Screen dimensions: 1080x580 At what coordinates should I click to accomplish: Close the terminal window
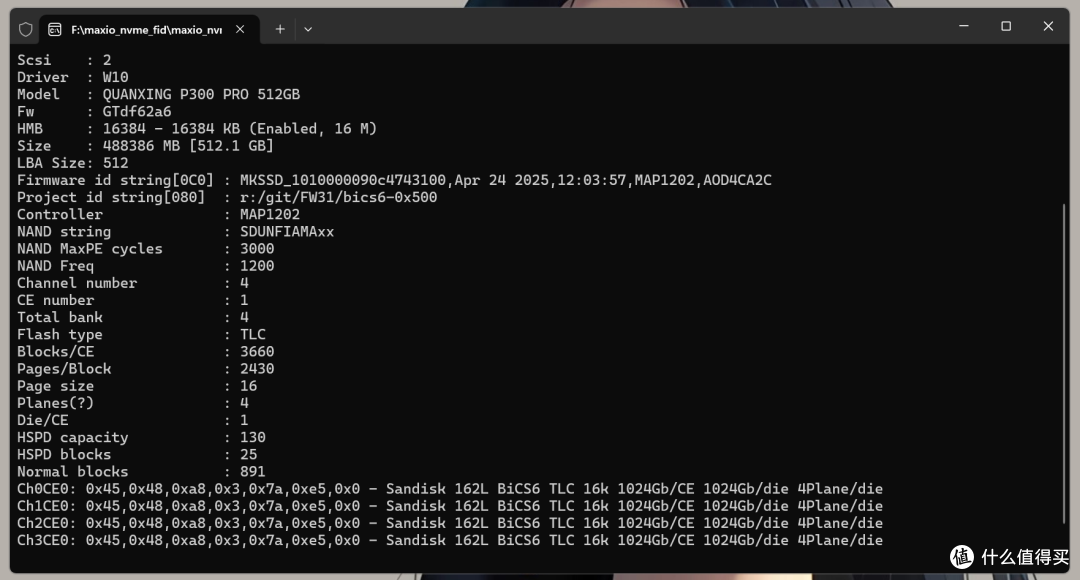[x=1048, y=26]
